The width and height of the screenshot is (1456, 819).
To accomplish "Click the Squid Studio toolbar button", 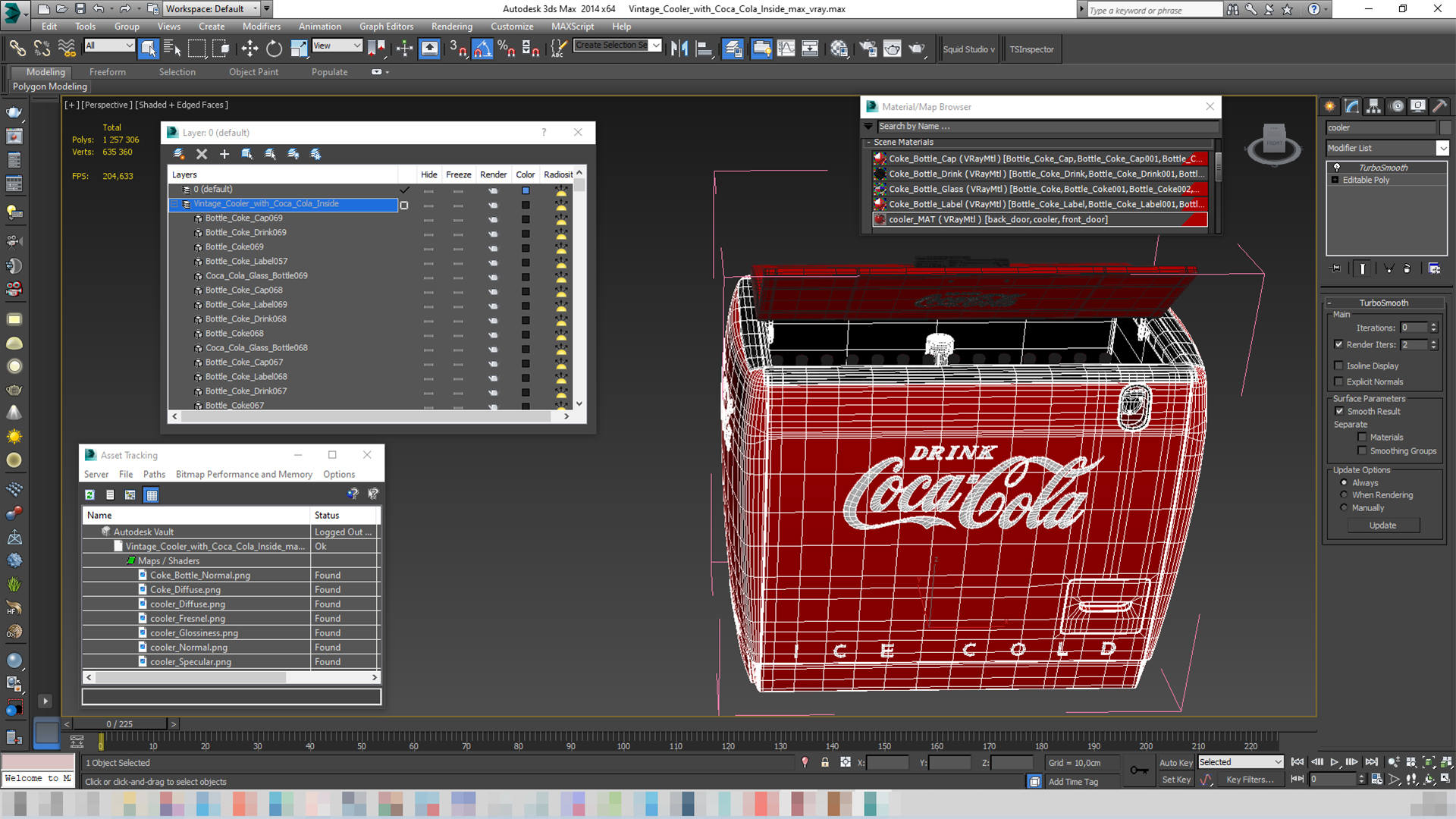I will pos(968,49).
